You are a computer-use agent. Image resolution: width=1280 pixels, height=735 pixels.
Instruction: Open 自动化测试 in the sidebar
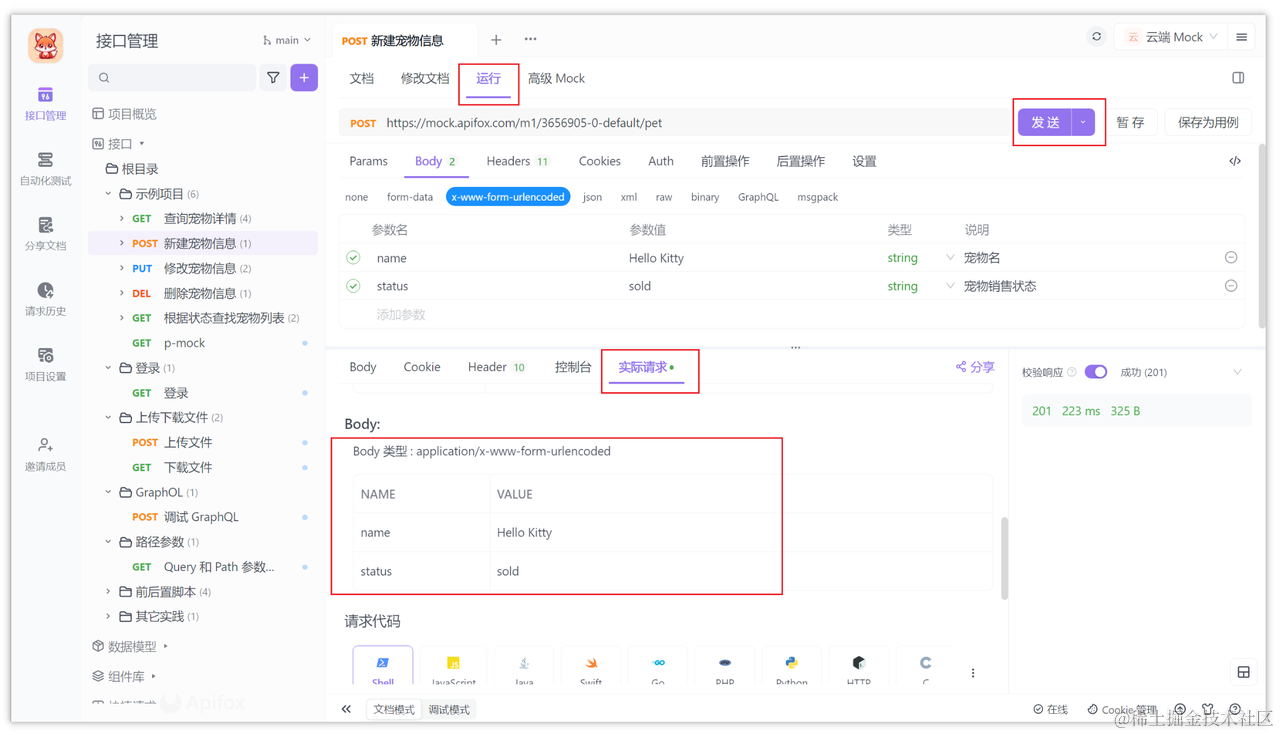click(x=45, y=169)
